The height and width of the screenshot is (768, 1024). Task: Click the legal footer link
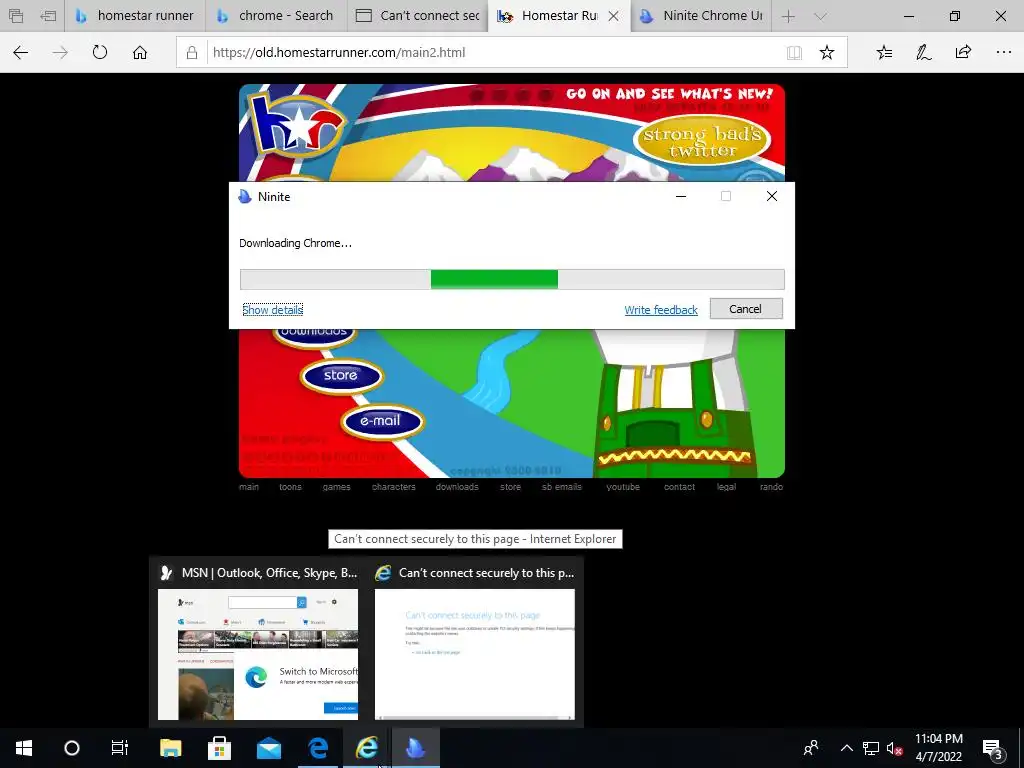point(726,487)
